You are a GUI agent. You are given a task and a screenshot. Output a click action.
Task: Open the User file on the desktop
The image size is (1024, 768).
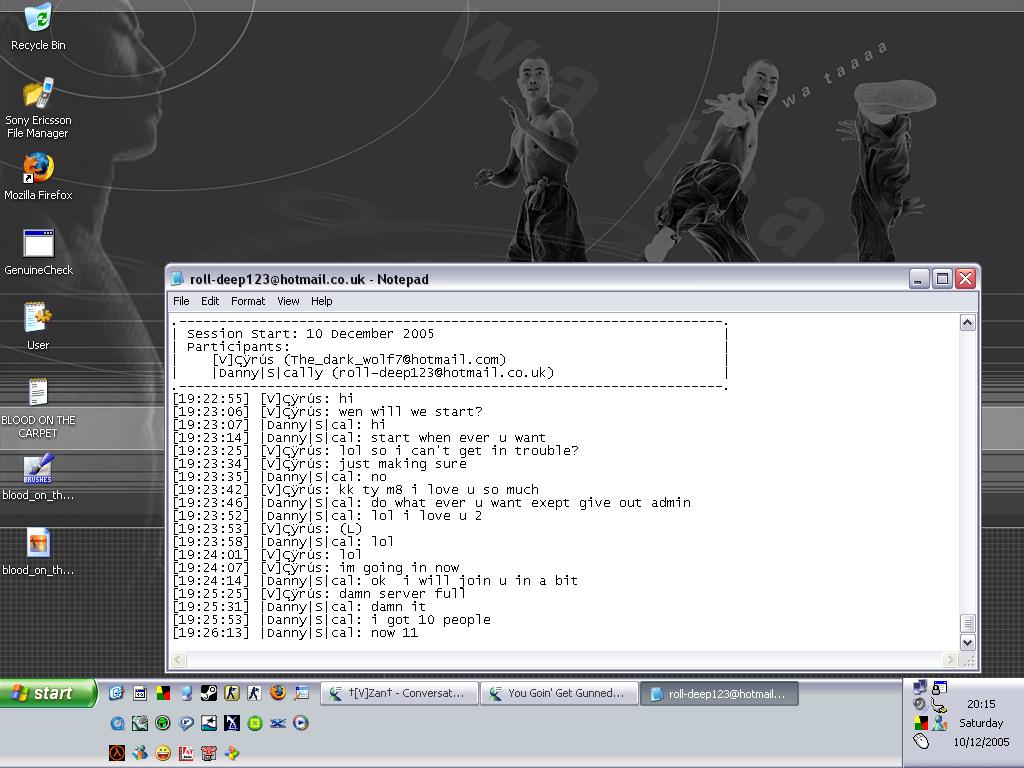38,327
